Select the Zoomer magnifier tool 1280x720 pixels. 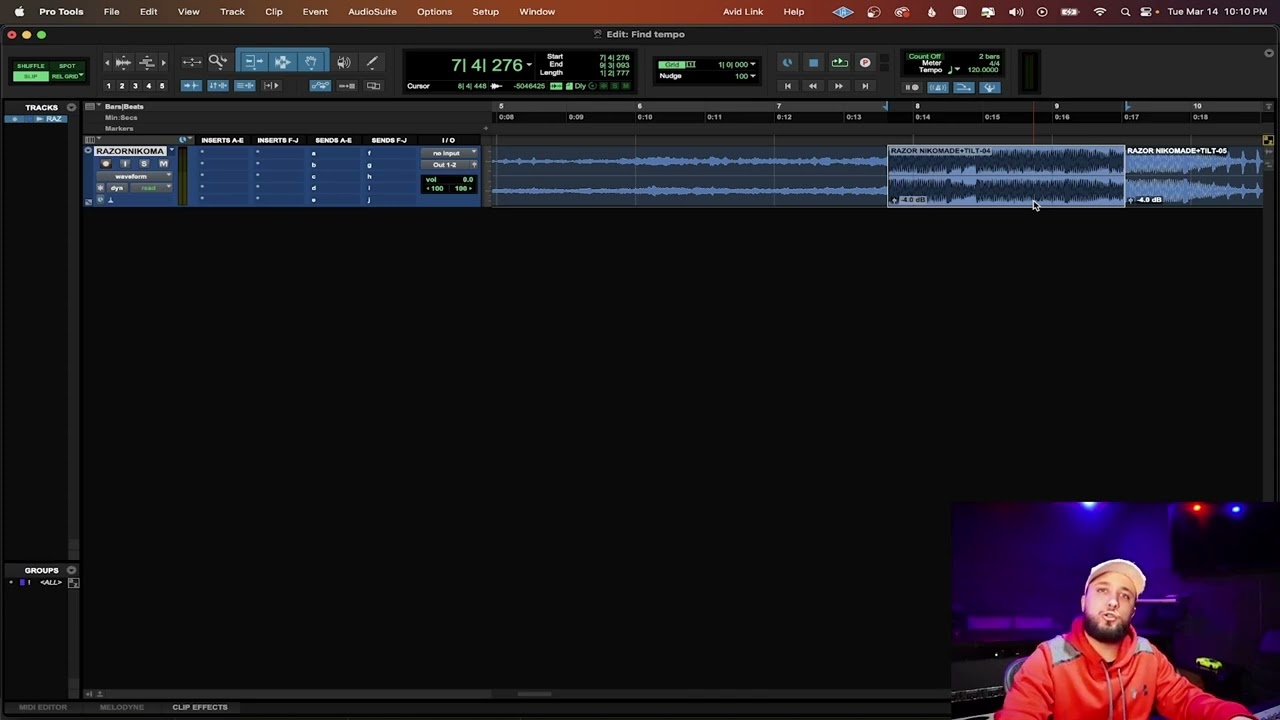pyautogui.click(x=217, y=62)
